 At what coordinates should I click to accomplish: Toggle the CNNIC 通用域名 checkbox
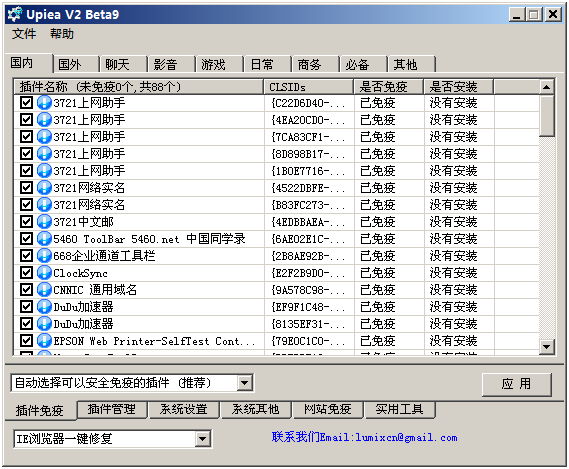coord(26,290)
